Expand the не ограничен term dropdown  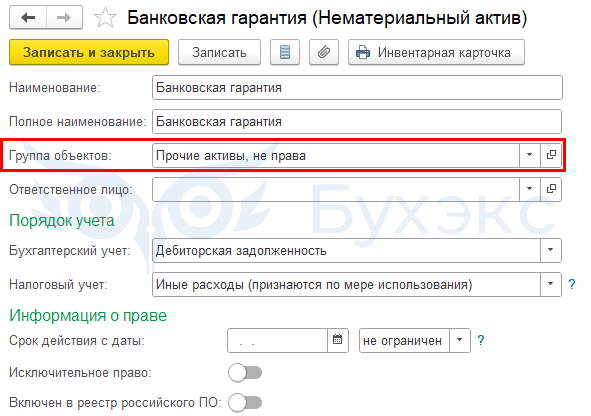(x=459, y=340)
